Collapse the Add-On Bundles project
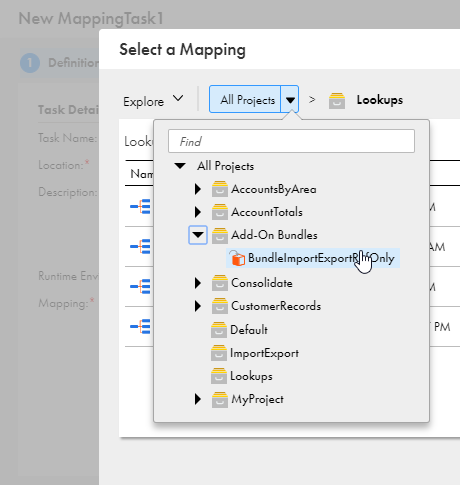The height and width of the screenshot is (485, 460). (198, 235)
